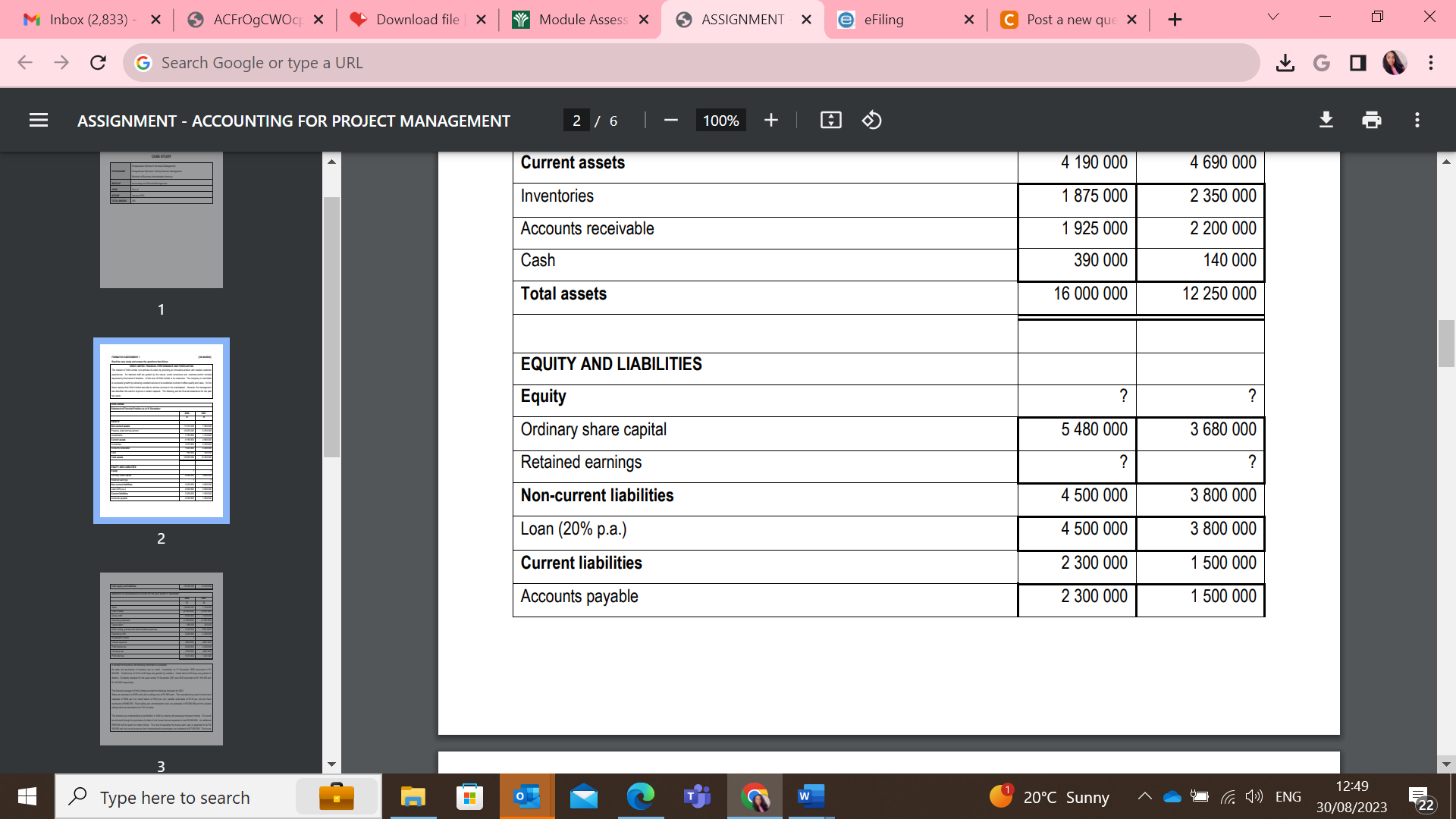The width and height of the screenshot is (1456, 819).
Task: Rotate the document counterclockwise
Action: coord(871,121)
